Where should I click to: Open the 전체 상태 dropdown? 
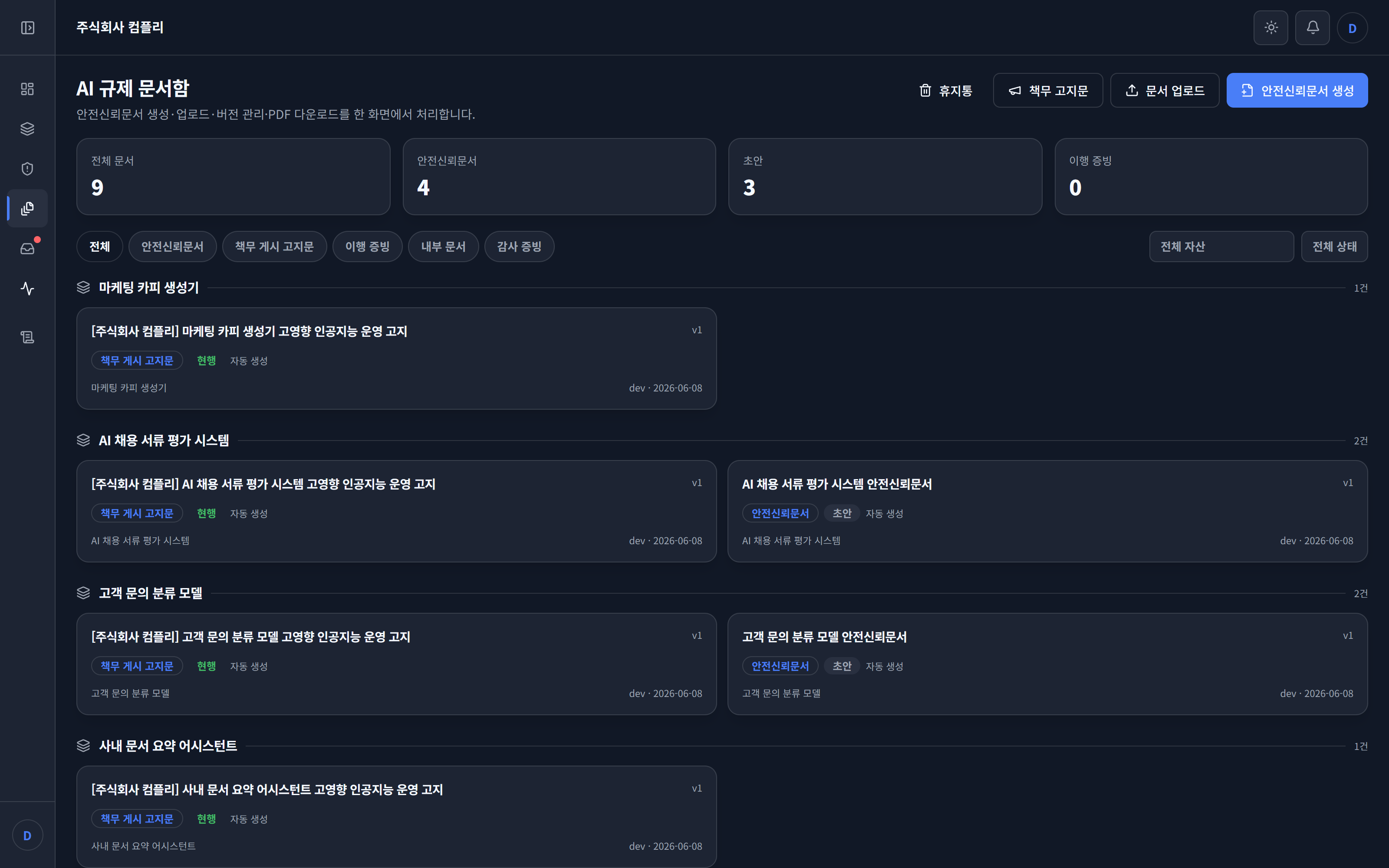click(x=1334, y=247)
